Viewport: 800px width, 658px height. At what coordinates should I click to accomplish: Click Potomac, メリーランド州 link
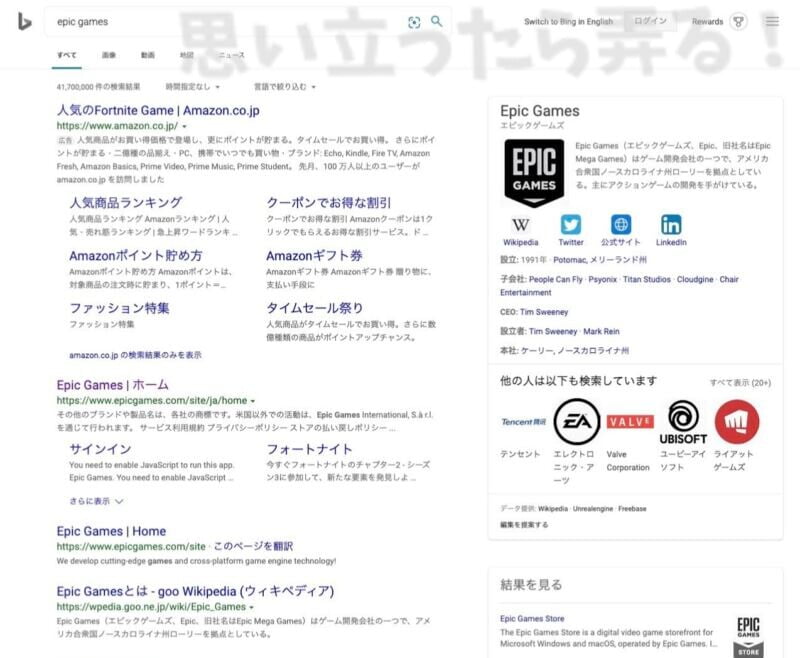tap(599, 260)
